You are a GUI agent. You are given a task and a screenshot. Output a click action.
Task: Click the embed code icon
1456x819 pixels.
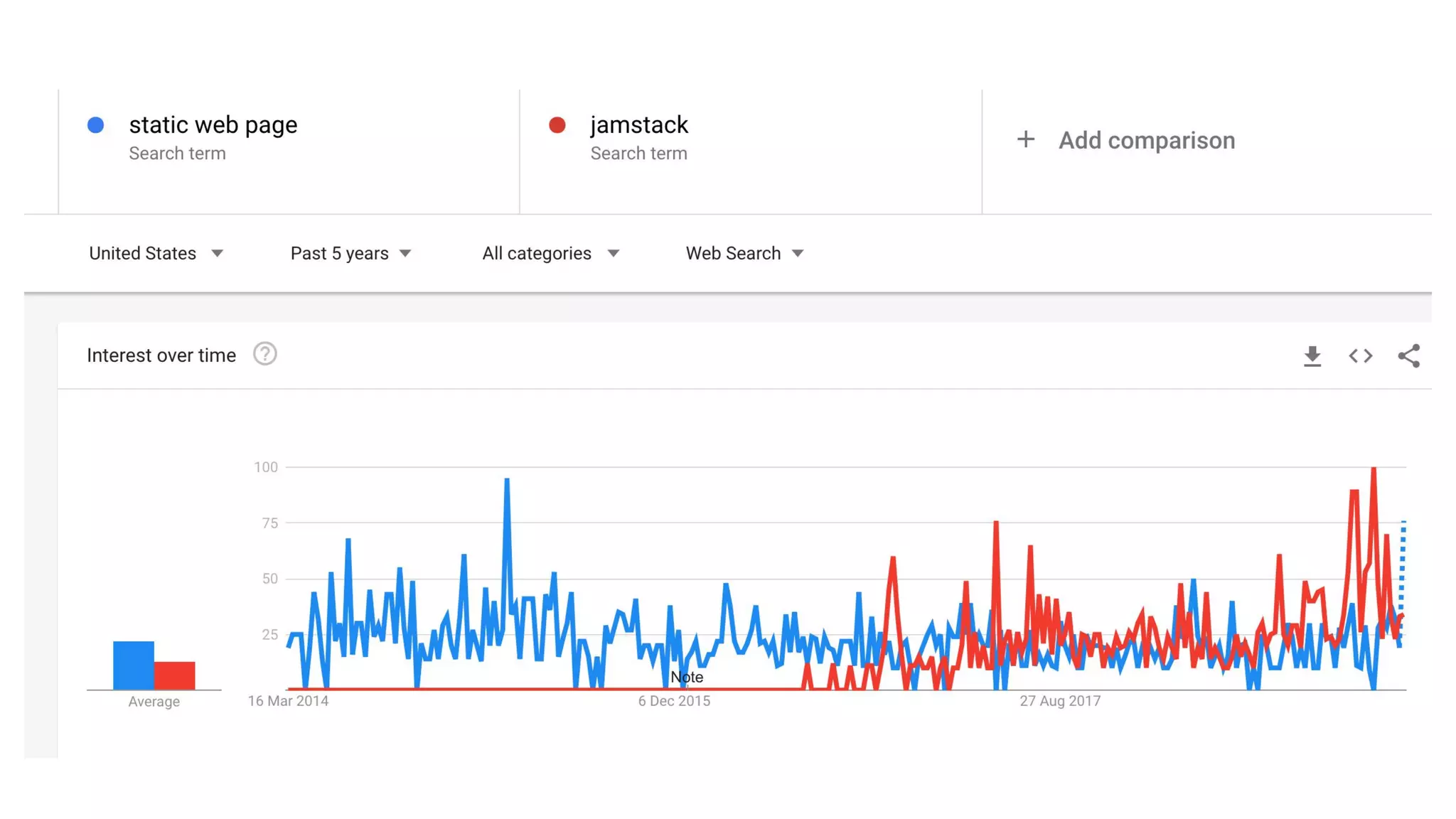click(x=1360, y=355)
